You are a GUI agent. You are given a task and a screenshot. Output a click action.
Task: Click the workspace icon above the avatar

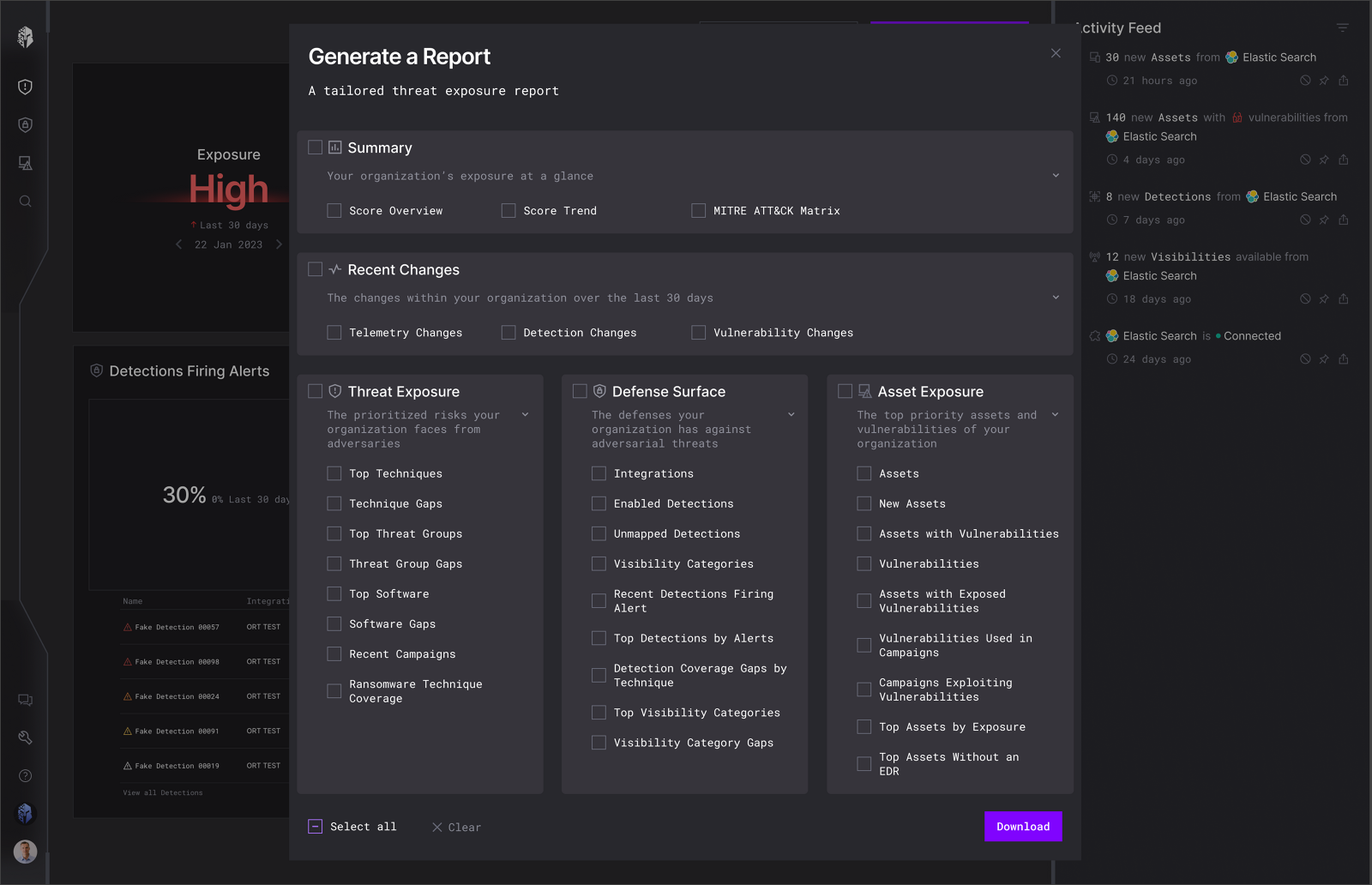click(25, 813)
